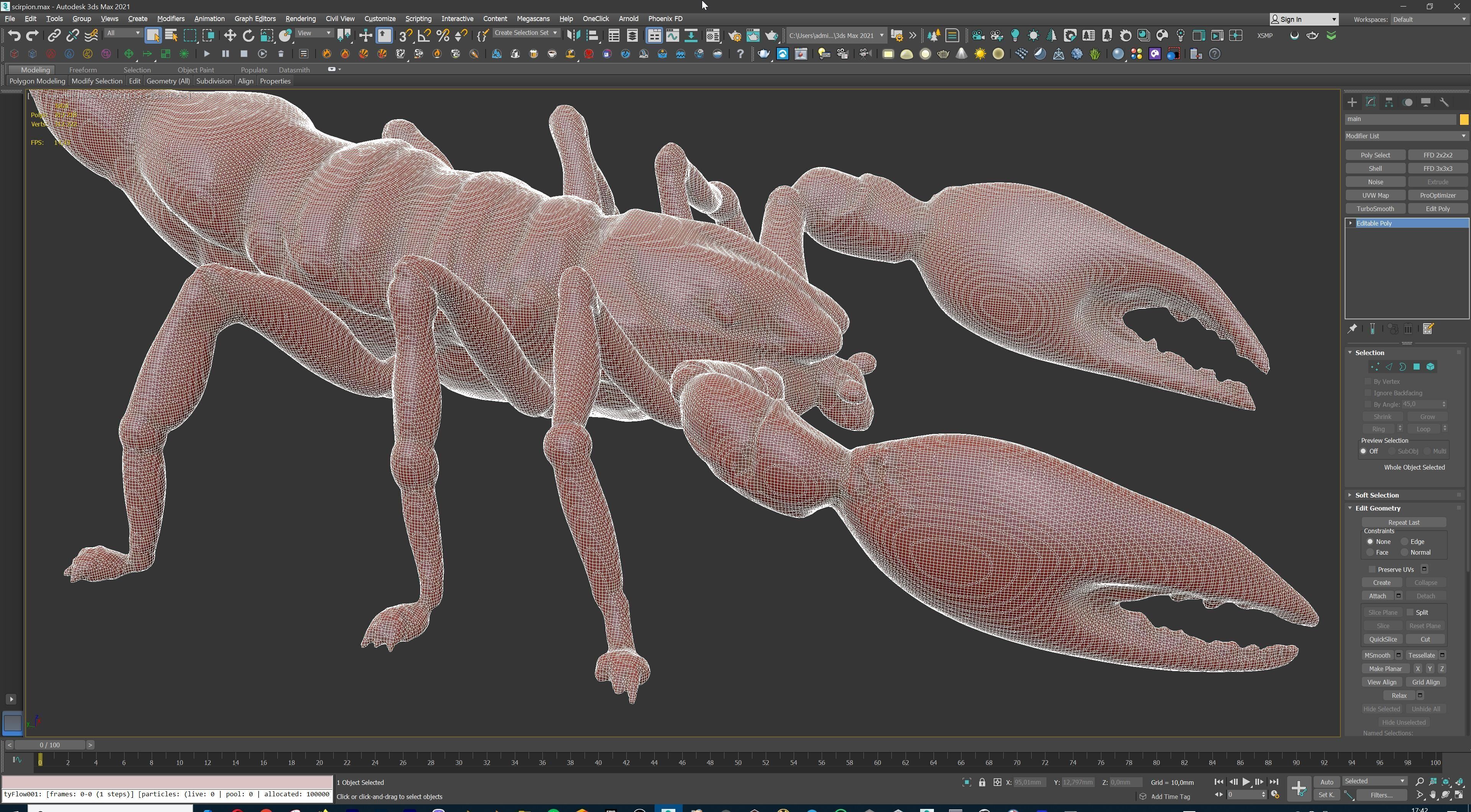Click the time slider 0/100 handle
Viewport: 1471px width, 812px height.
click(50, 745)
